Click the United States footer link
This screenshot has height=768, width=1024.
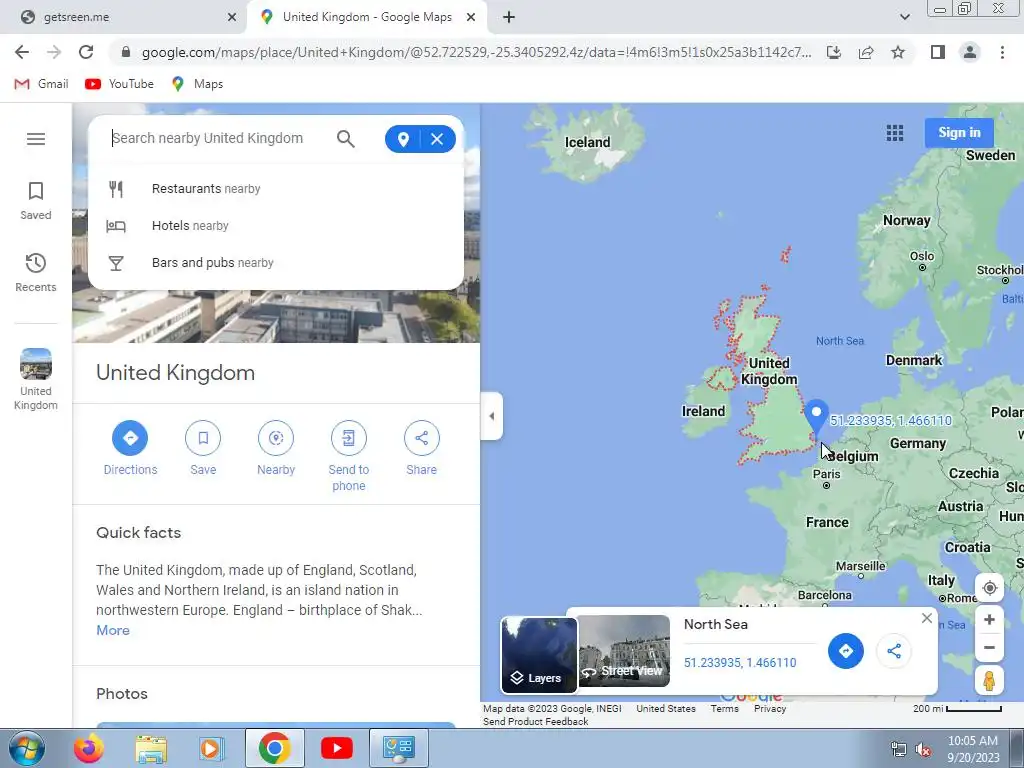click(665, 709)
